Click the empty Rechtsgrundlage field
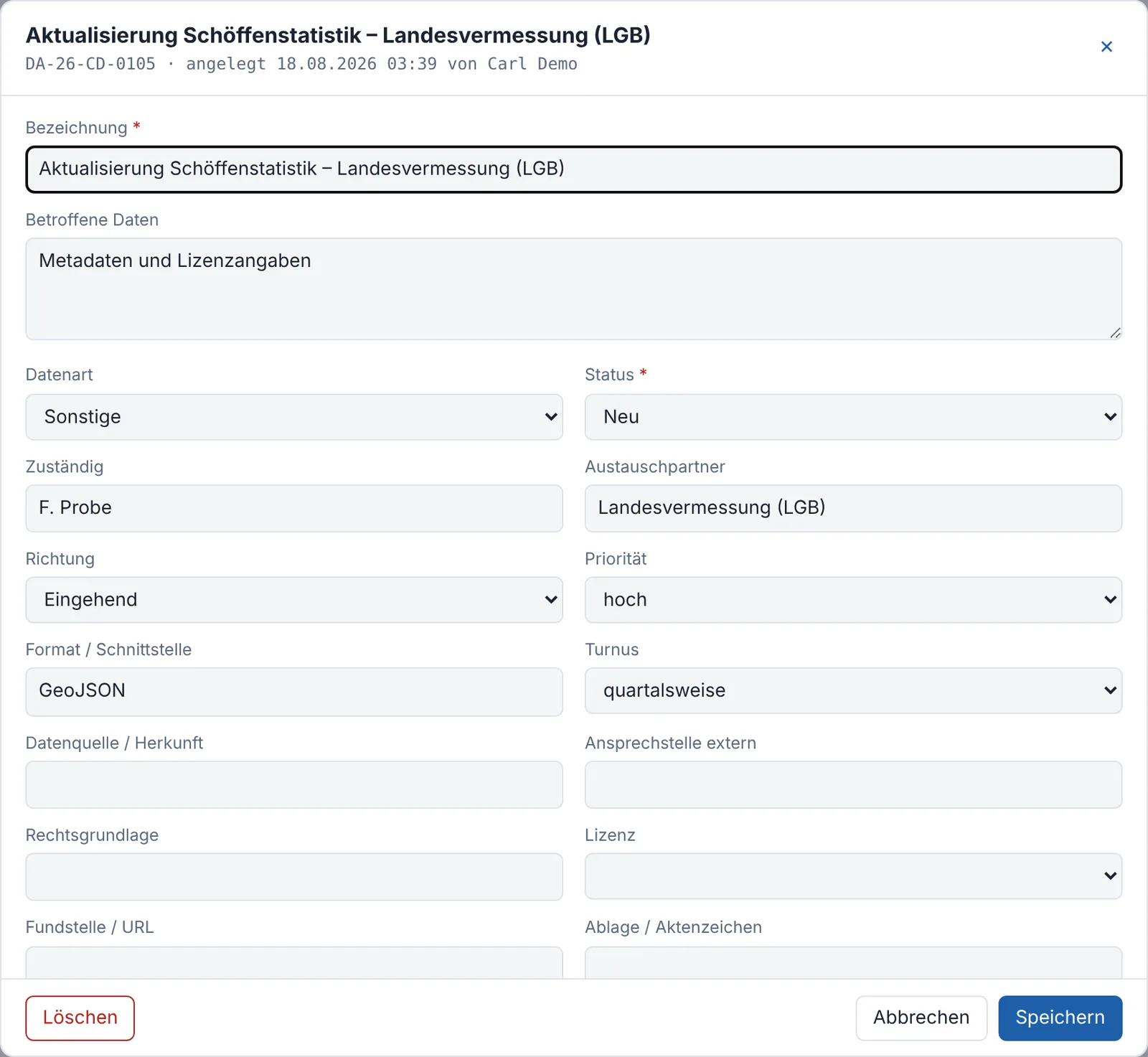This screenshot has width=1148, height=1057. (294, 877)
